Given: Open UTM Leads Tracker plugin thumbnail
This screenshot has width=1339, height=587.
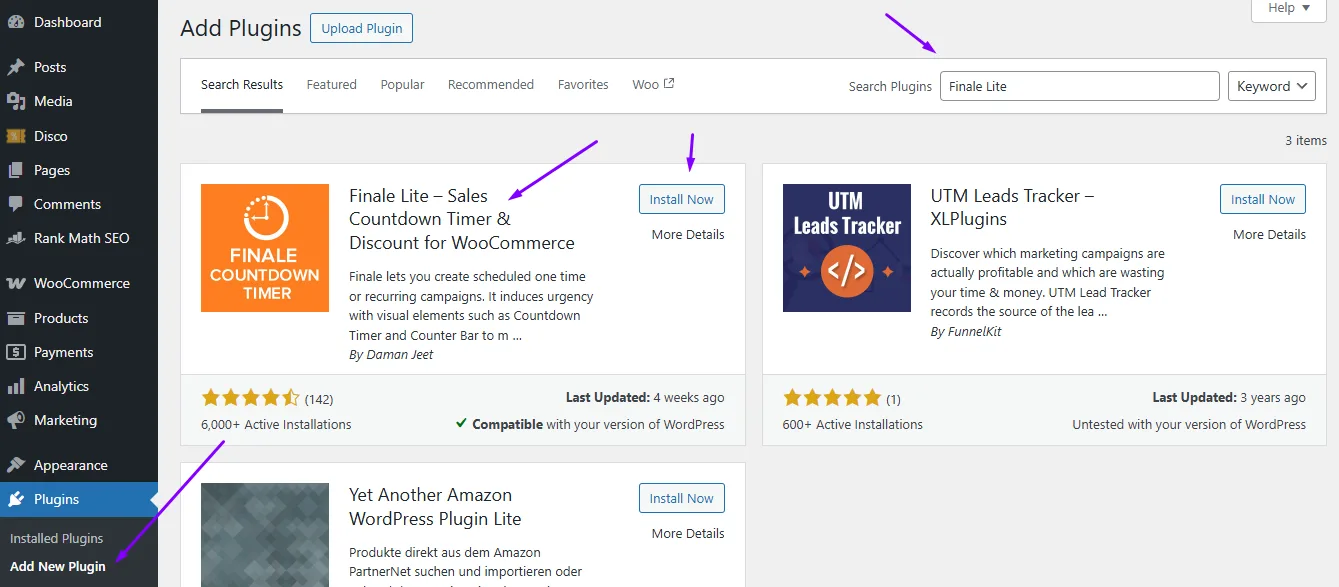Looking at the screenshot, I should point(847,248).
